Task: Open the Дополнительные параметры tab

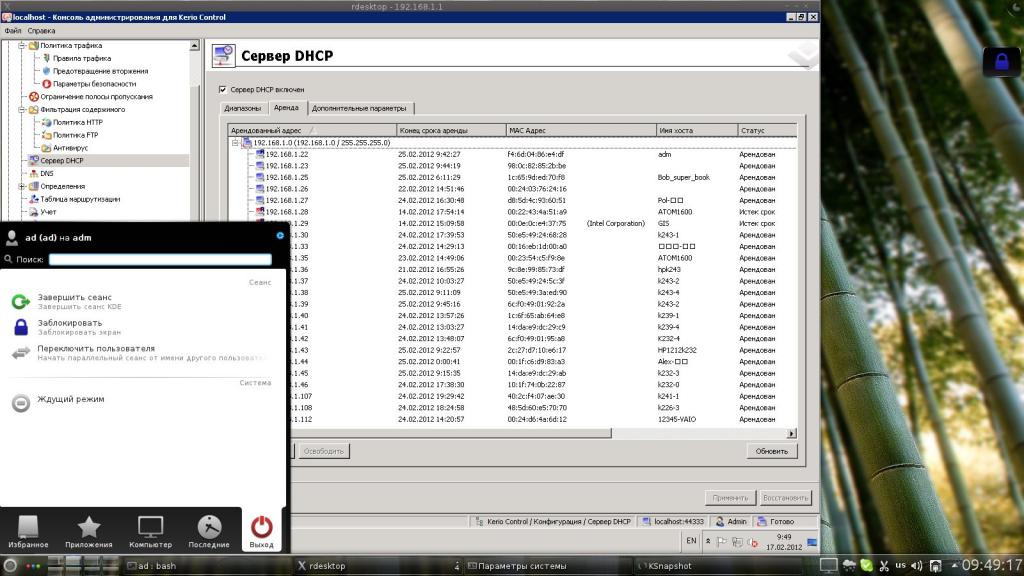Action: [x=359, y=108]
